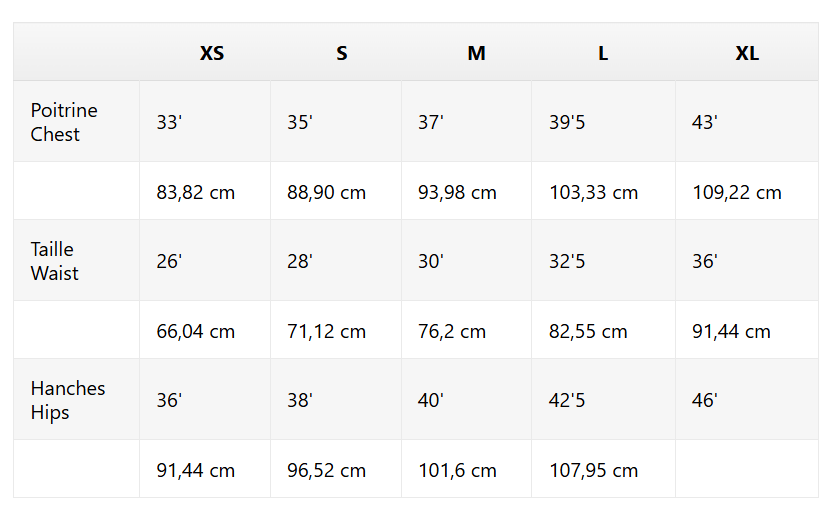This screenshot has width=839, height=512.
Task: Select the 39'5 chest cell
Action: tap(568, 122)
